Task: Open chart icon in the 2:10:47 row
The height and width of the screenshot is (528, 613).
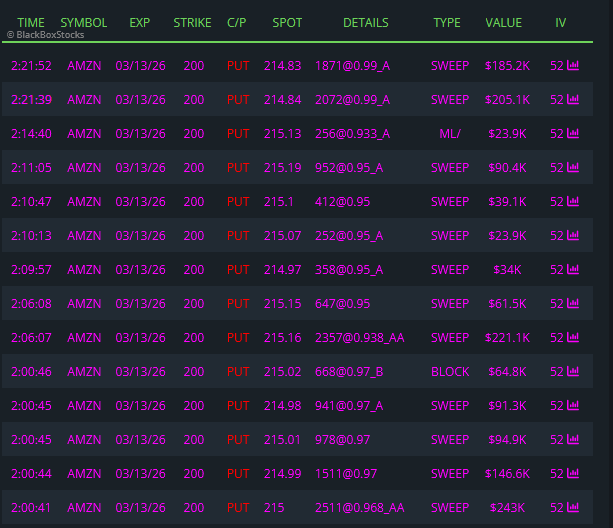Action: (573, 201)
